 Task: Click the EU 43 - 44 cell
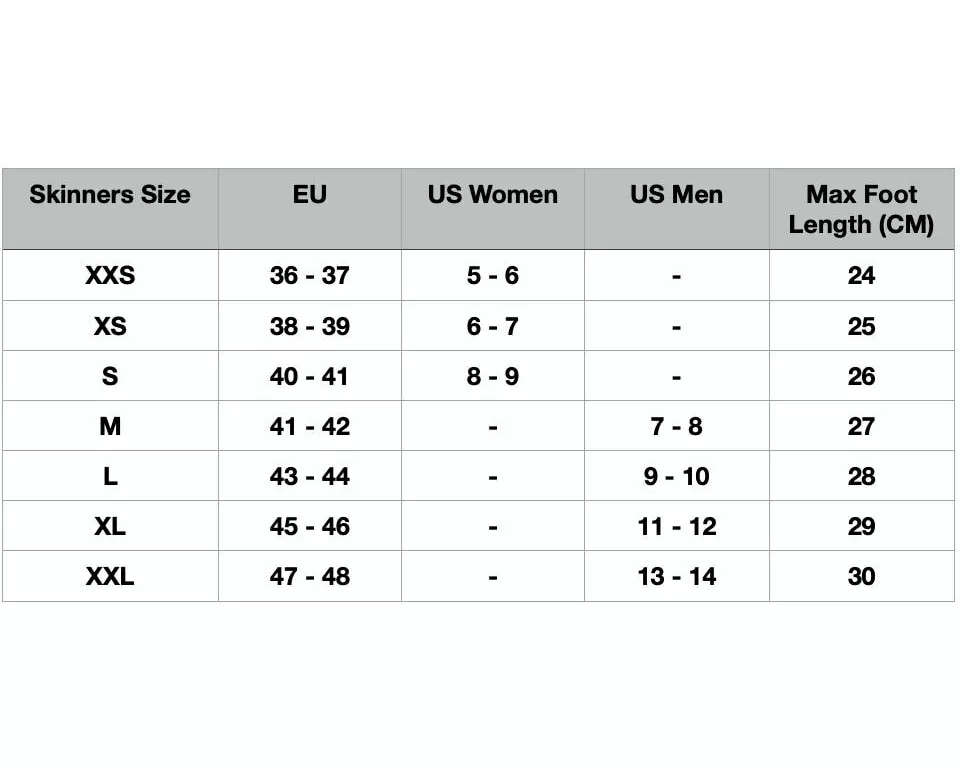[310, 476]
